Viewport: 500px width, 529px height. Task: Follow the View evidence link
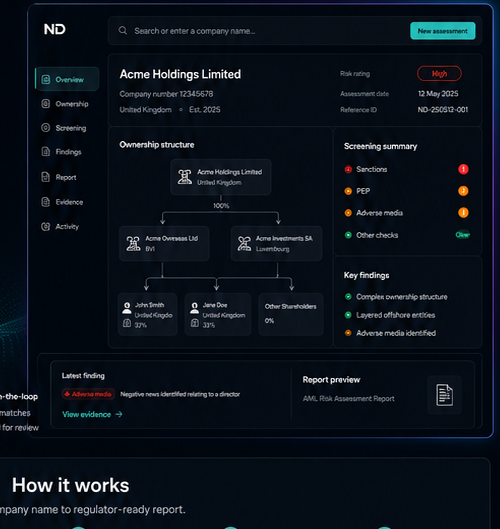click(92, 414)
